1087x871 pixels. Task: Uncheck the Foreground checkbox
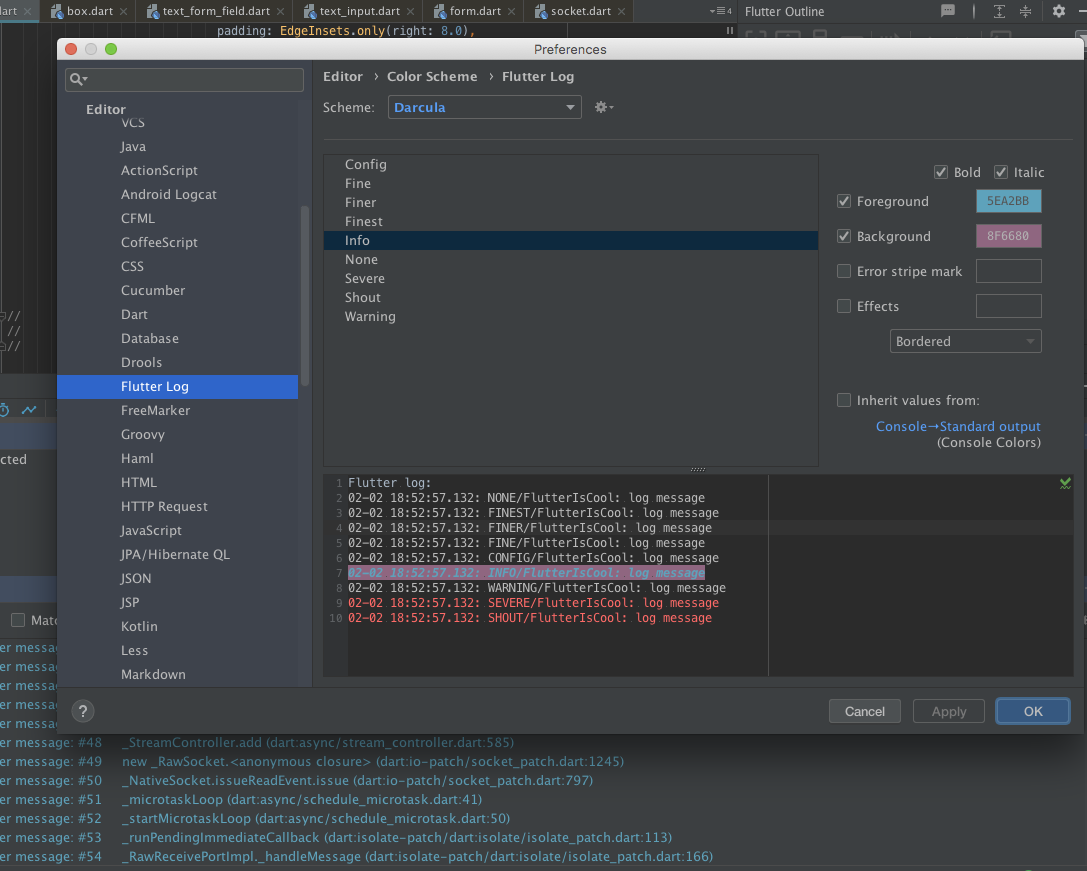(844, 201)
